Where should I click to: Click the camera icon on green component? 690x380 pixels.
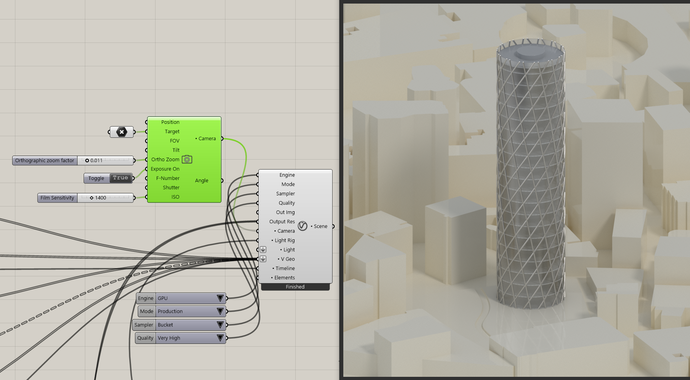(187, 160)
